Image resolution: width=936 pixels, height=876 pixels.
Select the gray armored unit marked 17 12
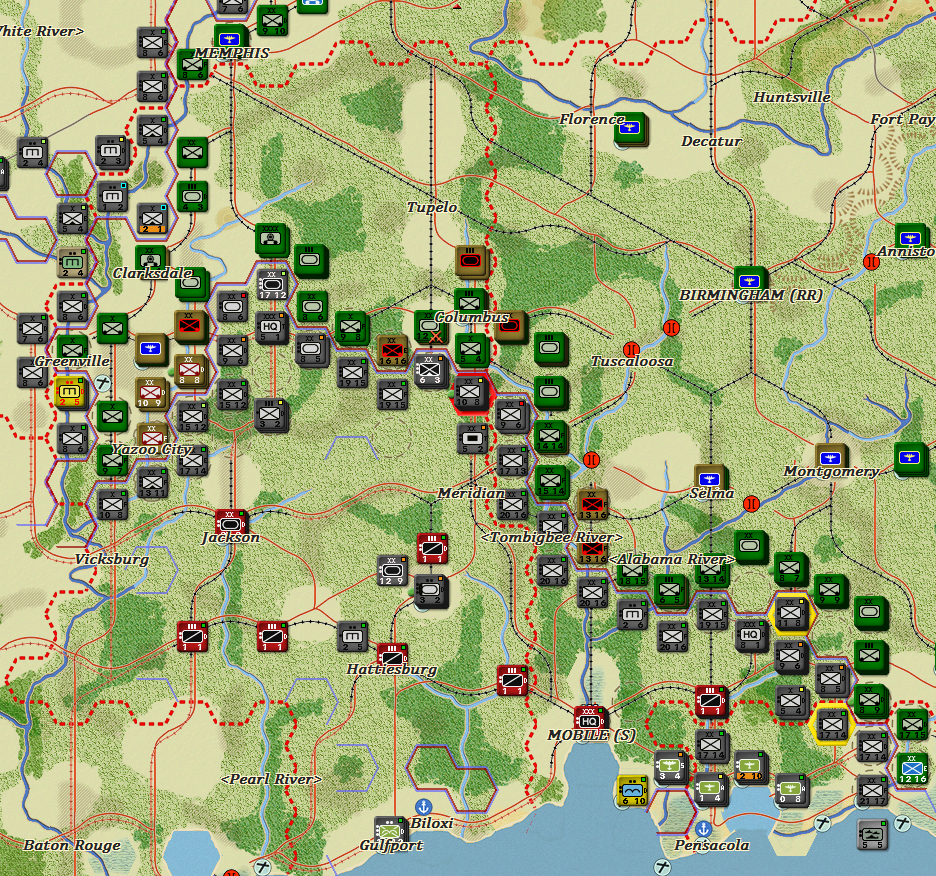tap(272, 284)
